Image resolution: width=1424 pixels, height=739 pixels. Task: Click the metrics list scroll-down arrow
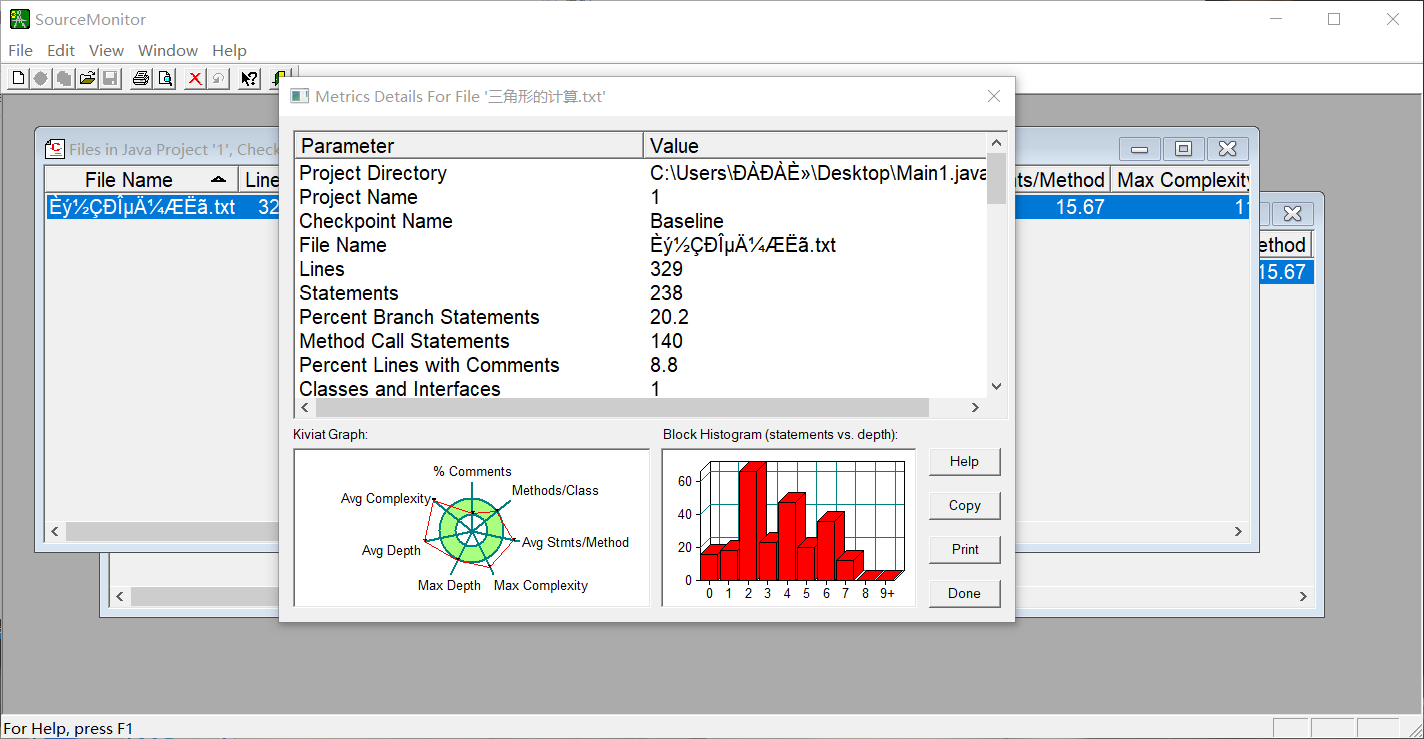click(x=996, y=386)
